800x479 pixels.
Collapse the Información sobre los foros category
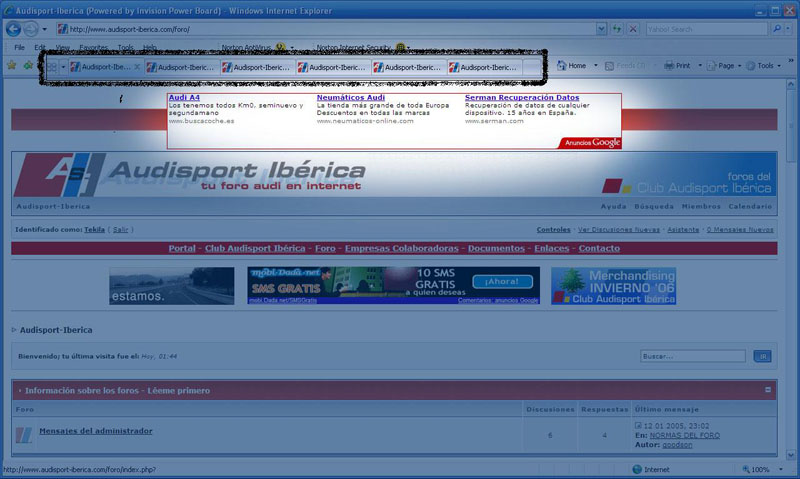(x=768, y=390)
